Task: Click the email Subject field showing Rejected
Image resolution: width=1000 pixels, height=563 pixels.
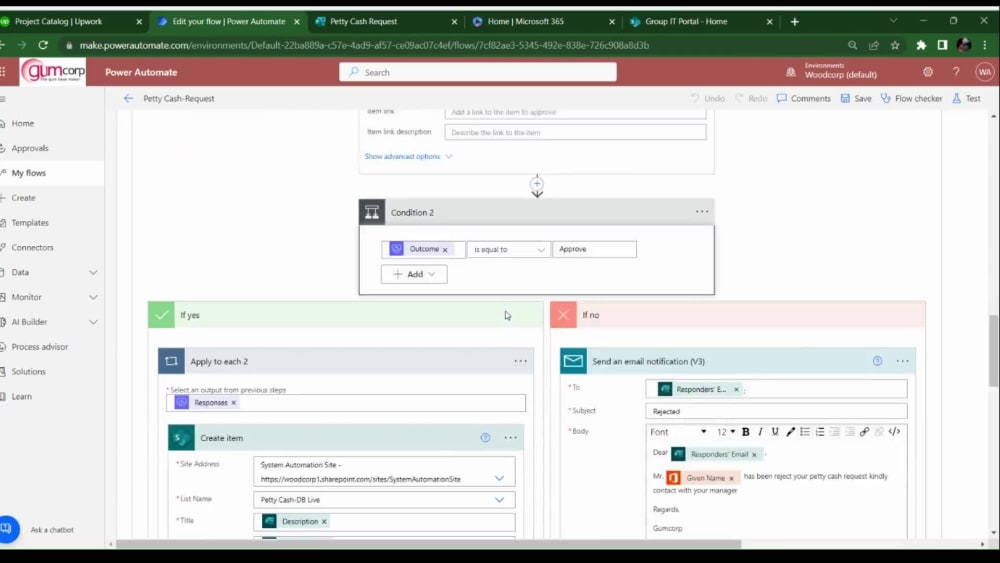Action: (x=776, y=411)
